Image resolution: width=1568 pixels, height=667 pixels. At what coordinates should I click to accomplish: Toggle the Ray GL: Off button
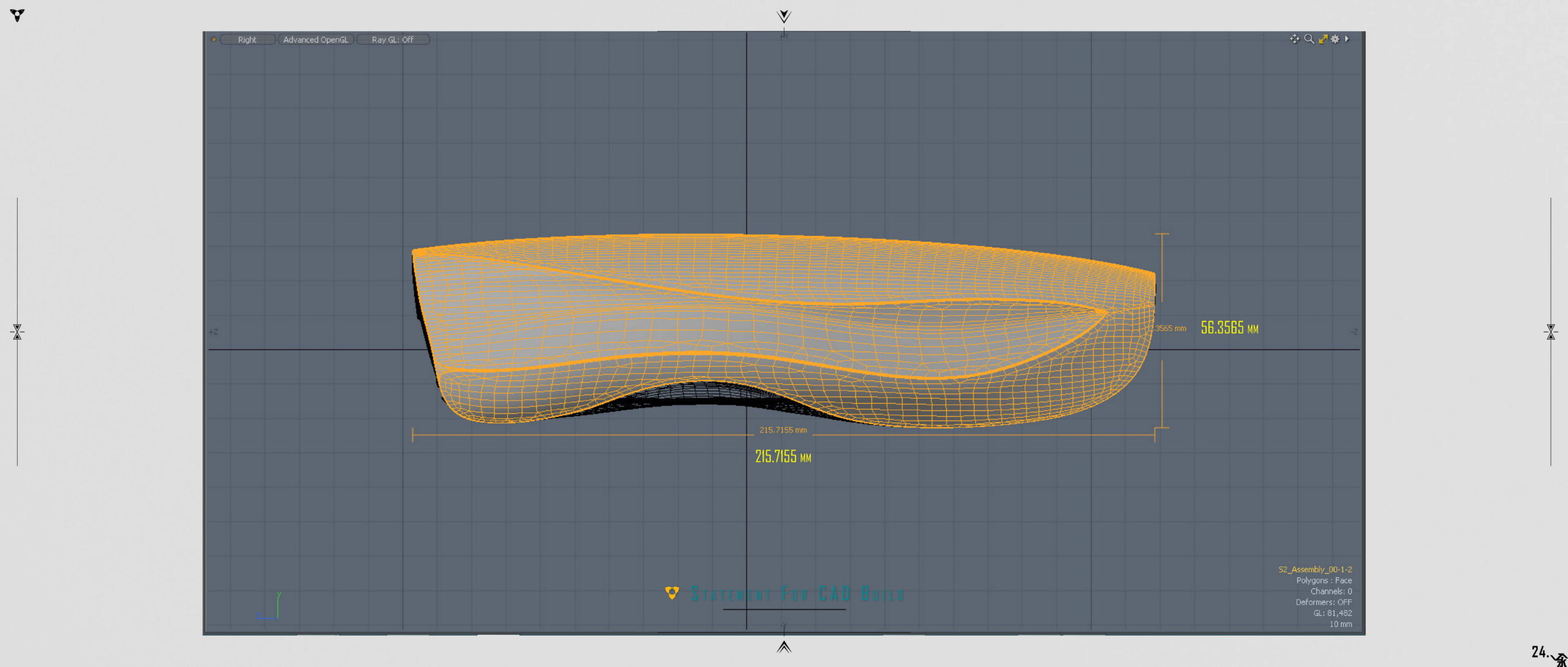click(393, 39)
